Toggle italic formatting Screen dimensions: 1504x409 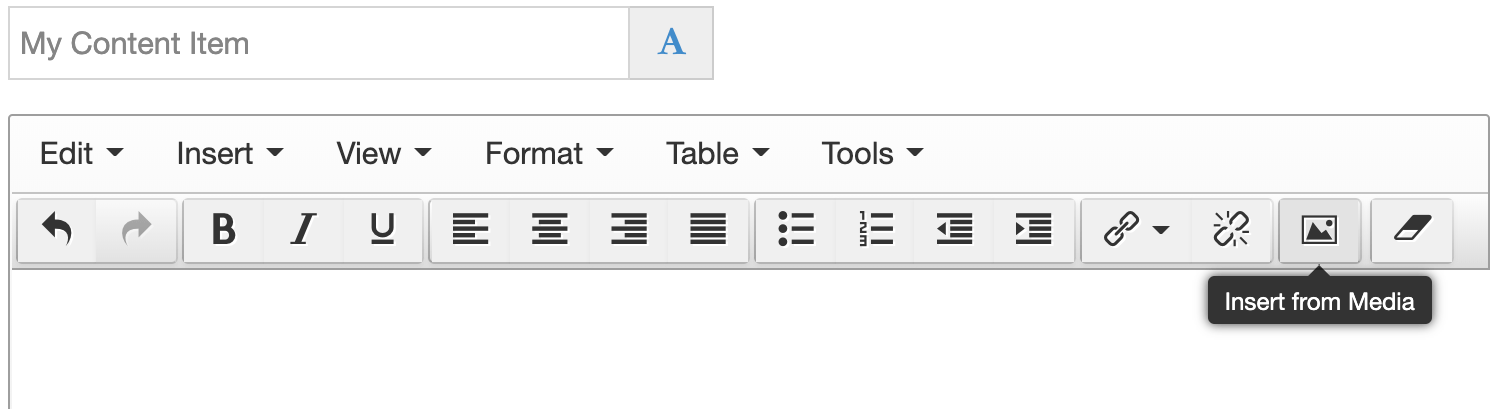[x=302, y=231]
